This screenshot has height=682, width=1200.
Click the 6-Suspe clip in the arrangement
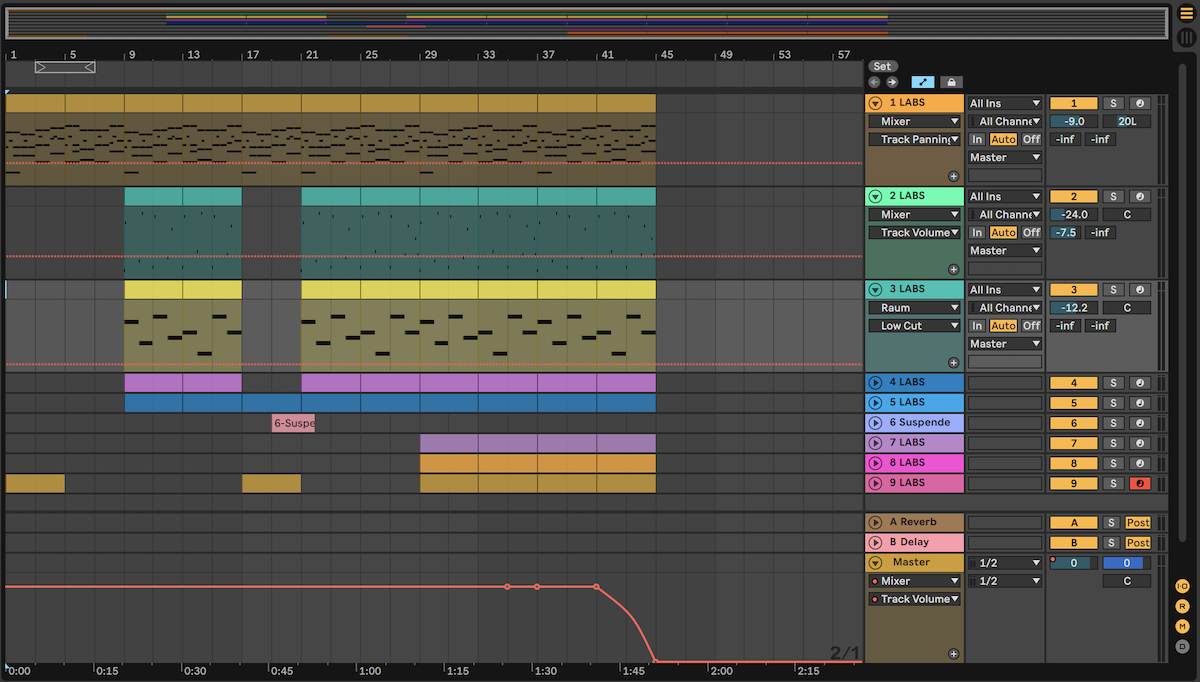tap(293, 423)
